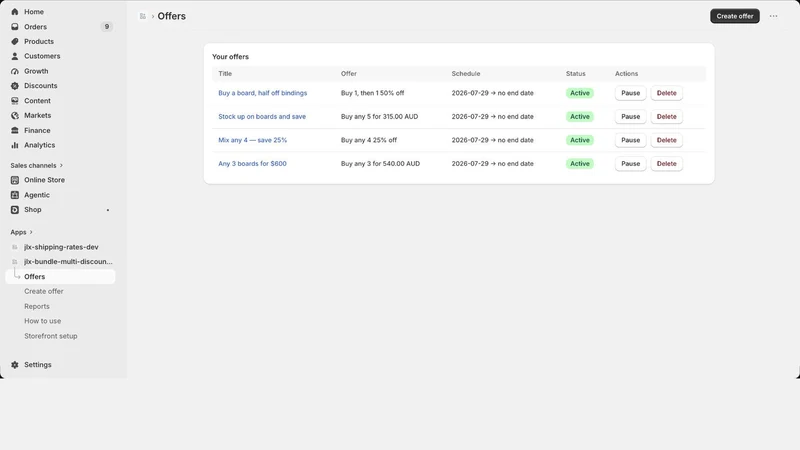Click the Analytics bar chart icon
This screenshot has height=450, width=800.
[x=15, y=145]
